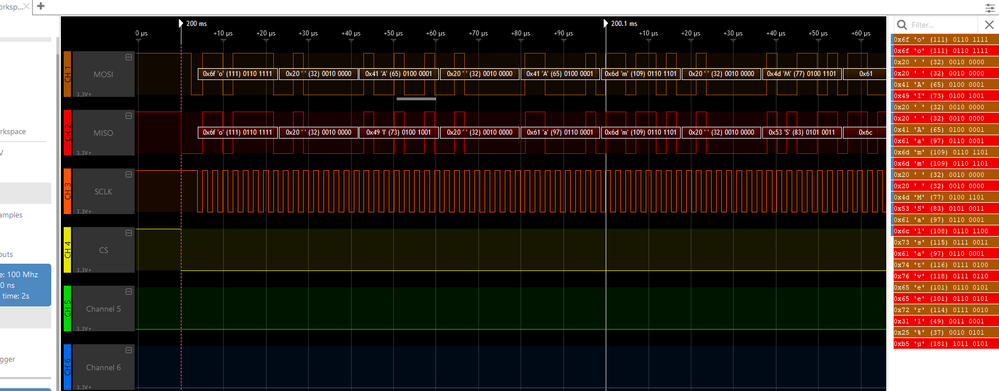This screenshot has width=999, height=391.
Task: Open the analyzer results settings sliders icon
Action: 991,8
